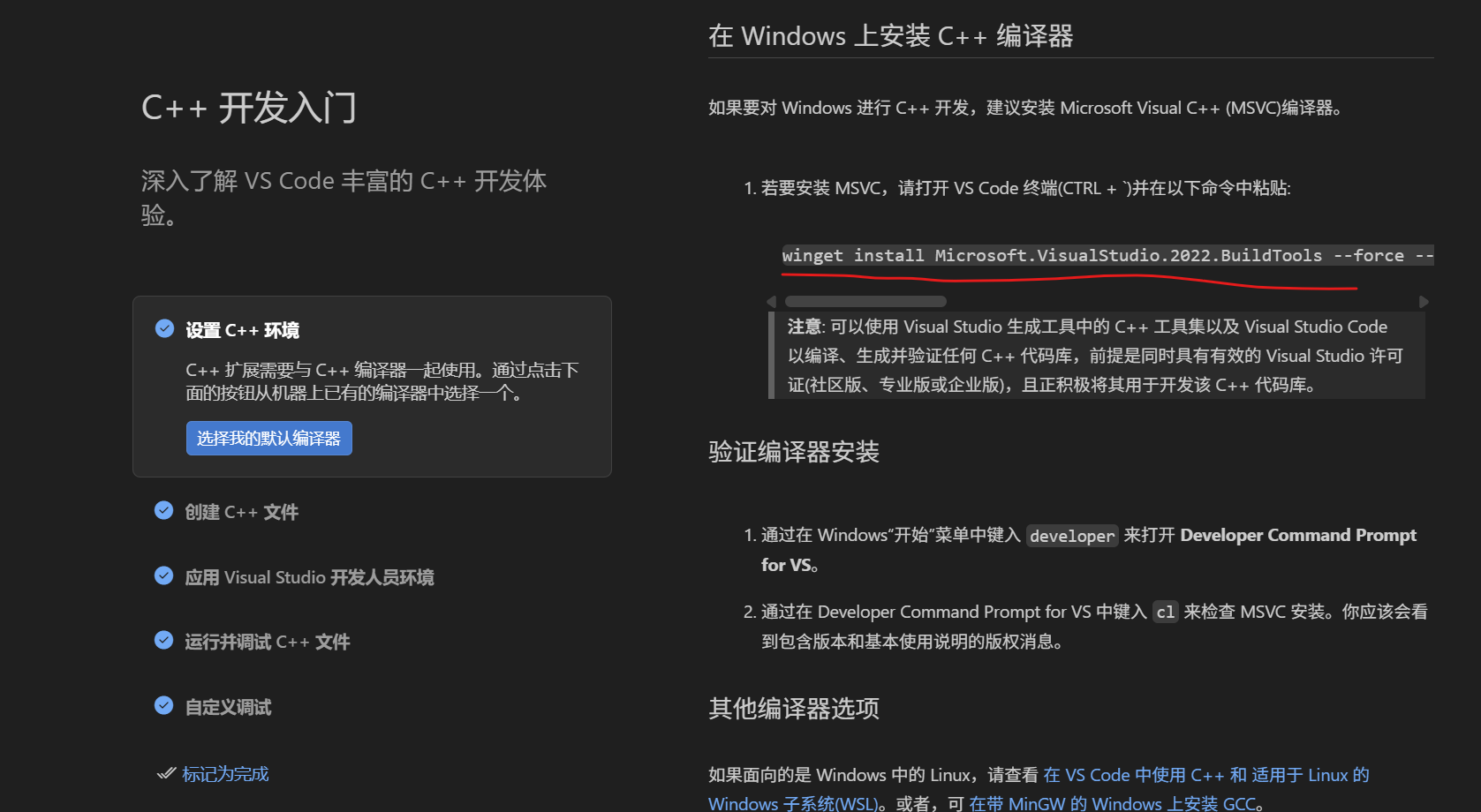This screenshot has height=812, width=1481.
Task: Click the double-check icon beside 标记为完成
Action: tap(166, 773)
